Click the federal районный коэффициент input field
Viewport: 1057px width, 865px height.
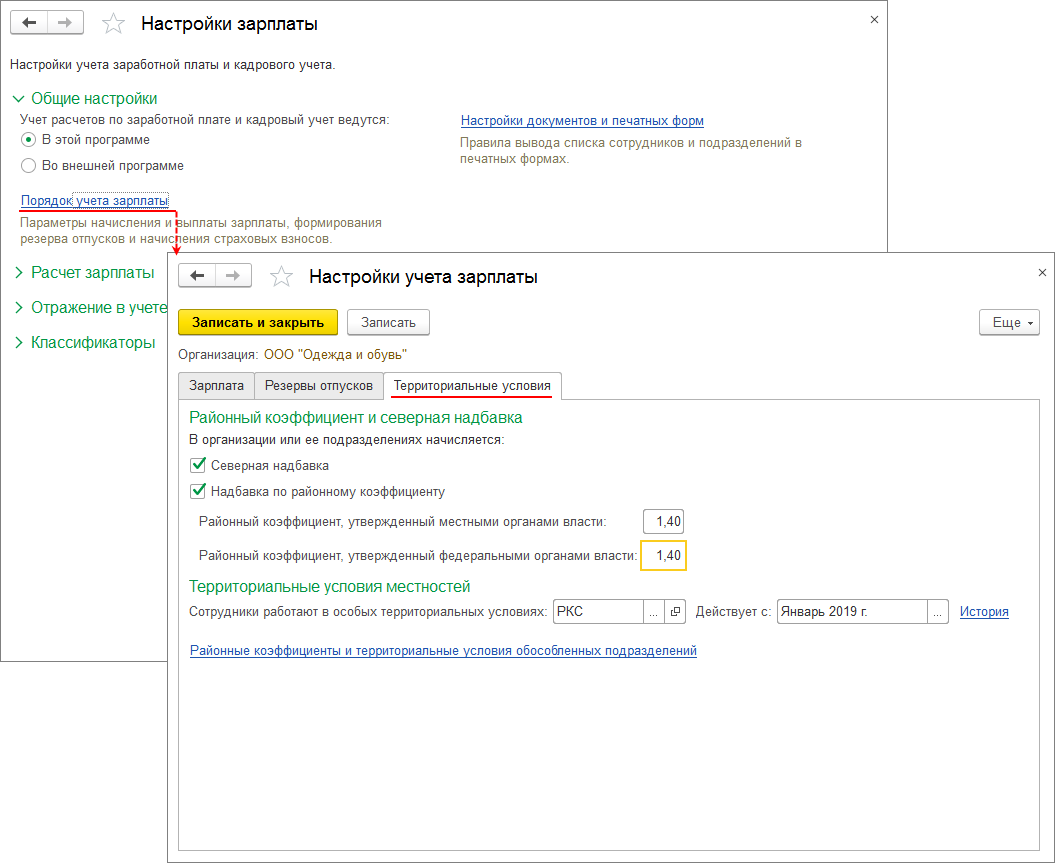[663, 555]
